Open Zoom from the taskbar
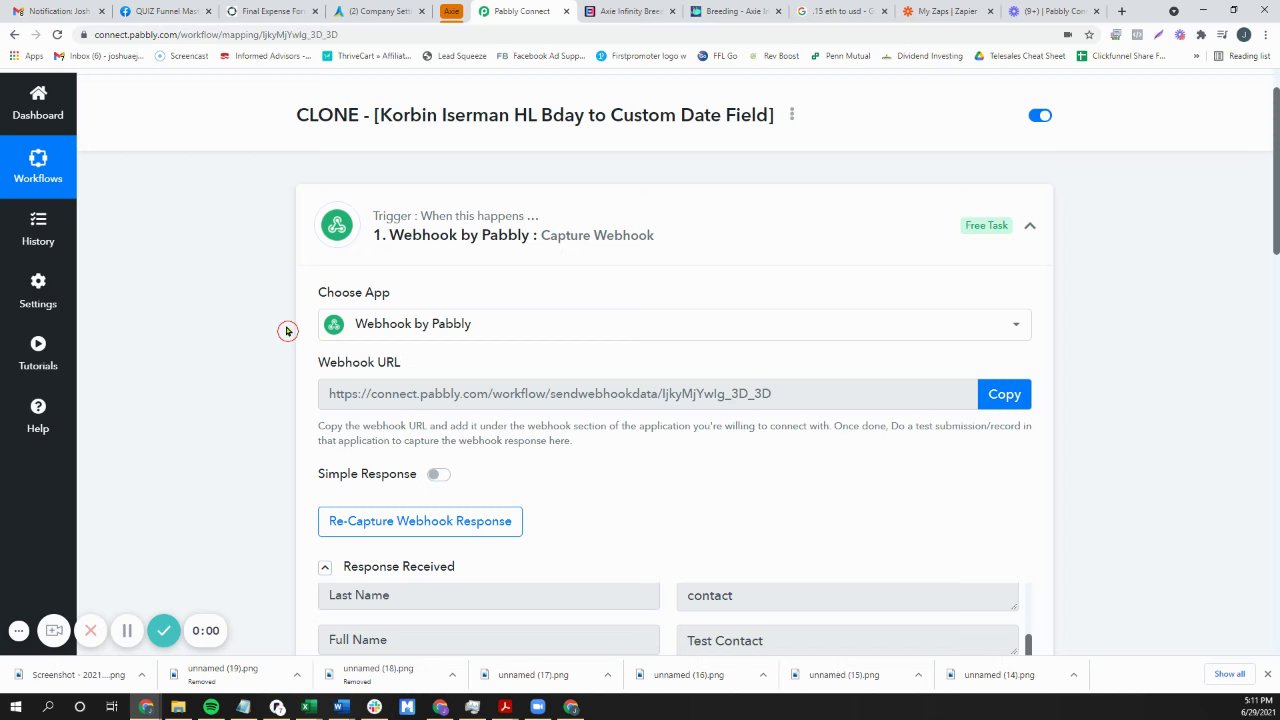The height and width of the screenshot is (720, 1280). click(x=537, y=707)
